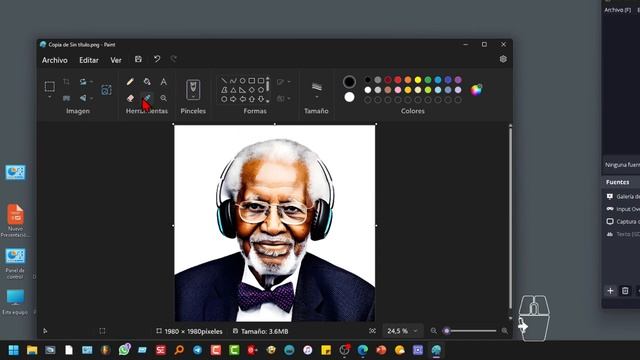Choose the rectangular selection tool

49,87
